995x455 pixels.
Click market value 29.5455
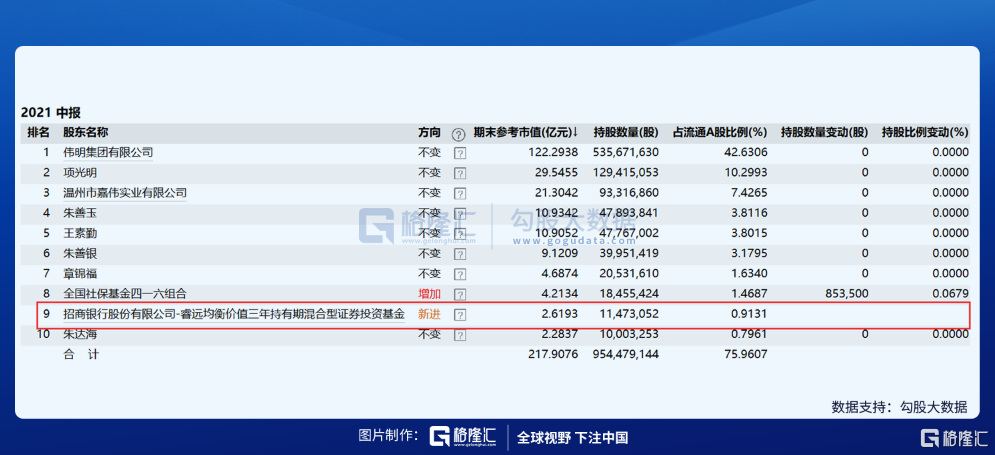(x=555, y=173)
